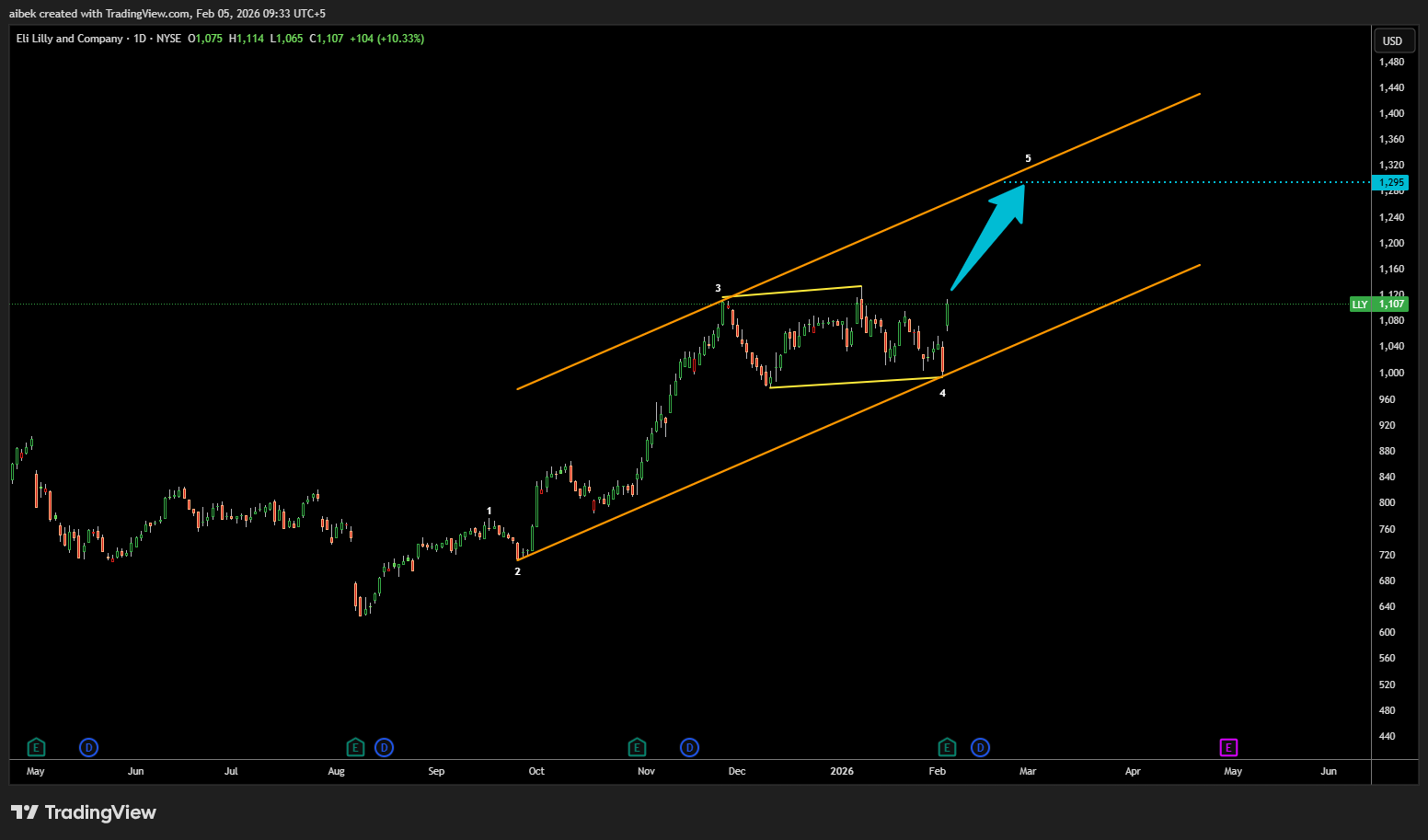Click the NYSE exchange label

pyautogui.click(x=168, y=39)
